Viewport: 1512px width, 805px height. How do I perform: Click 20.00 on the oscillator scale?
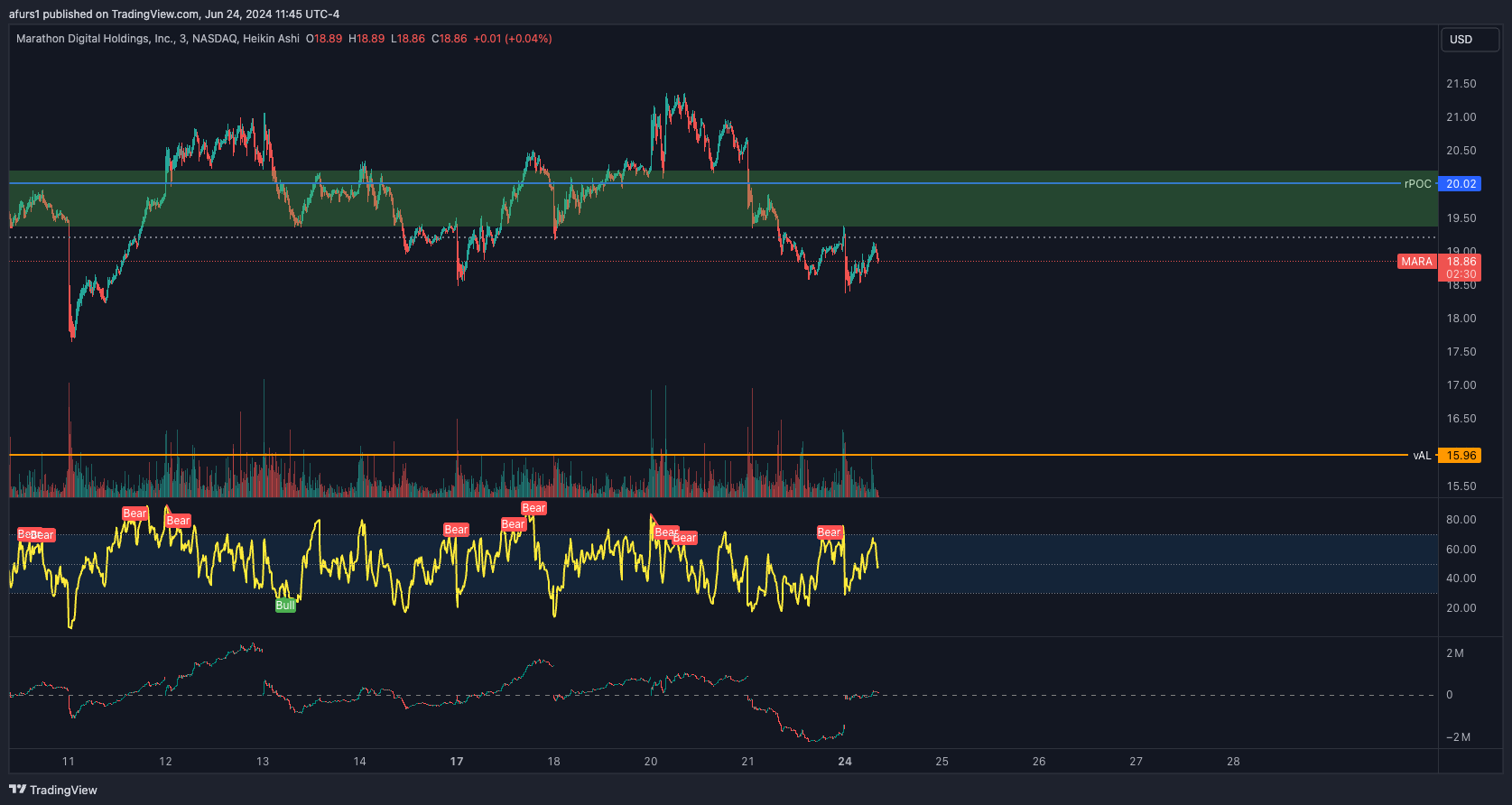pos(1461,608)
